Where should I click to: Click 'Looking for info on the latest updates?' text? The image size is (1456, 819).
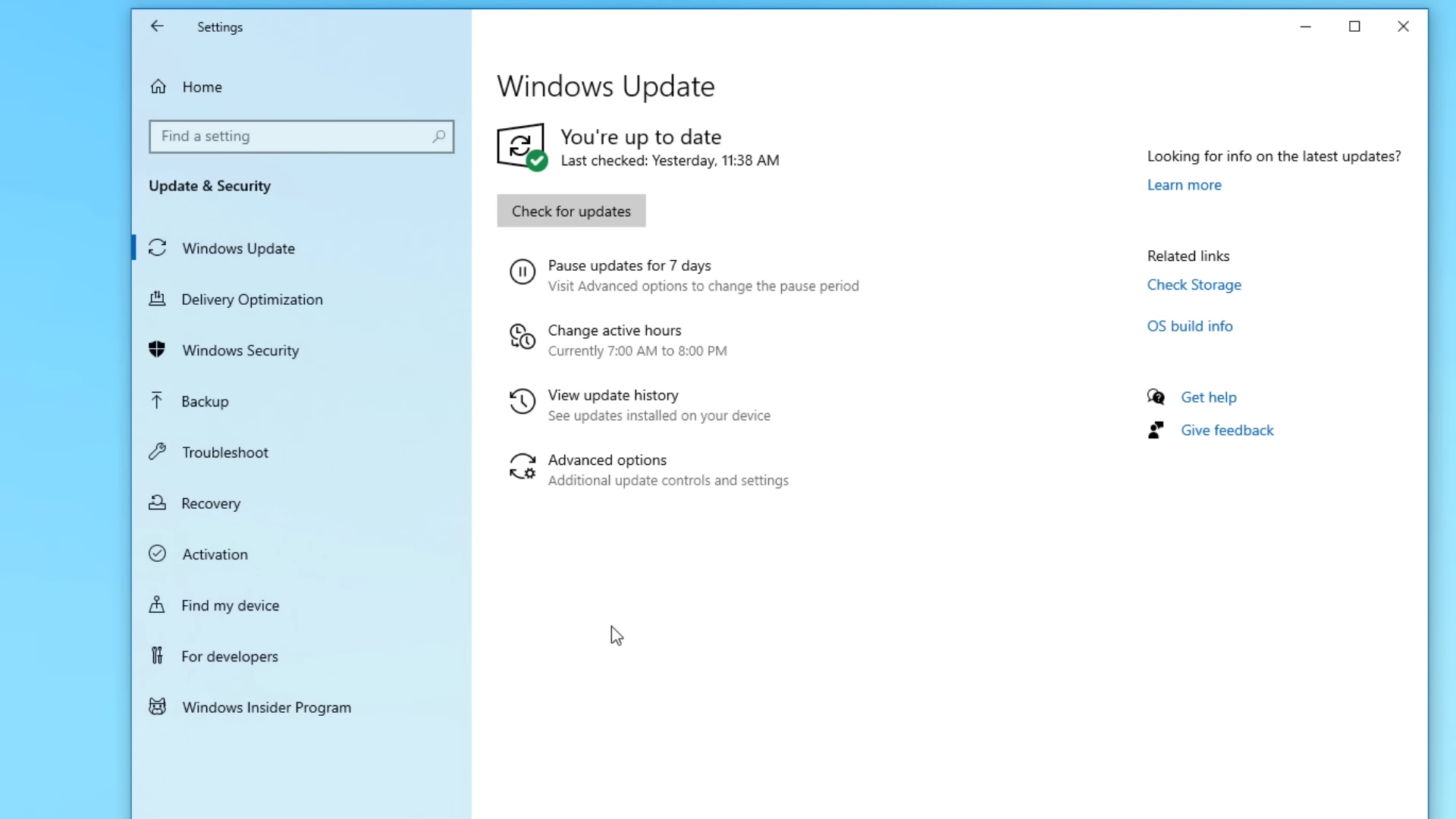1273,156
